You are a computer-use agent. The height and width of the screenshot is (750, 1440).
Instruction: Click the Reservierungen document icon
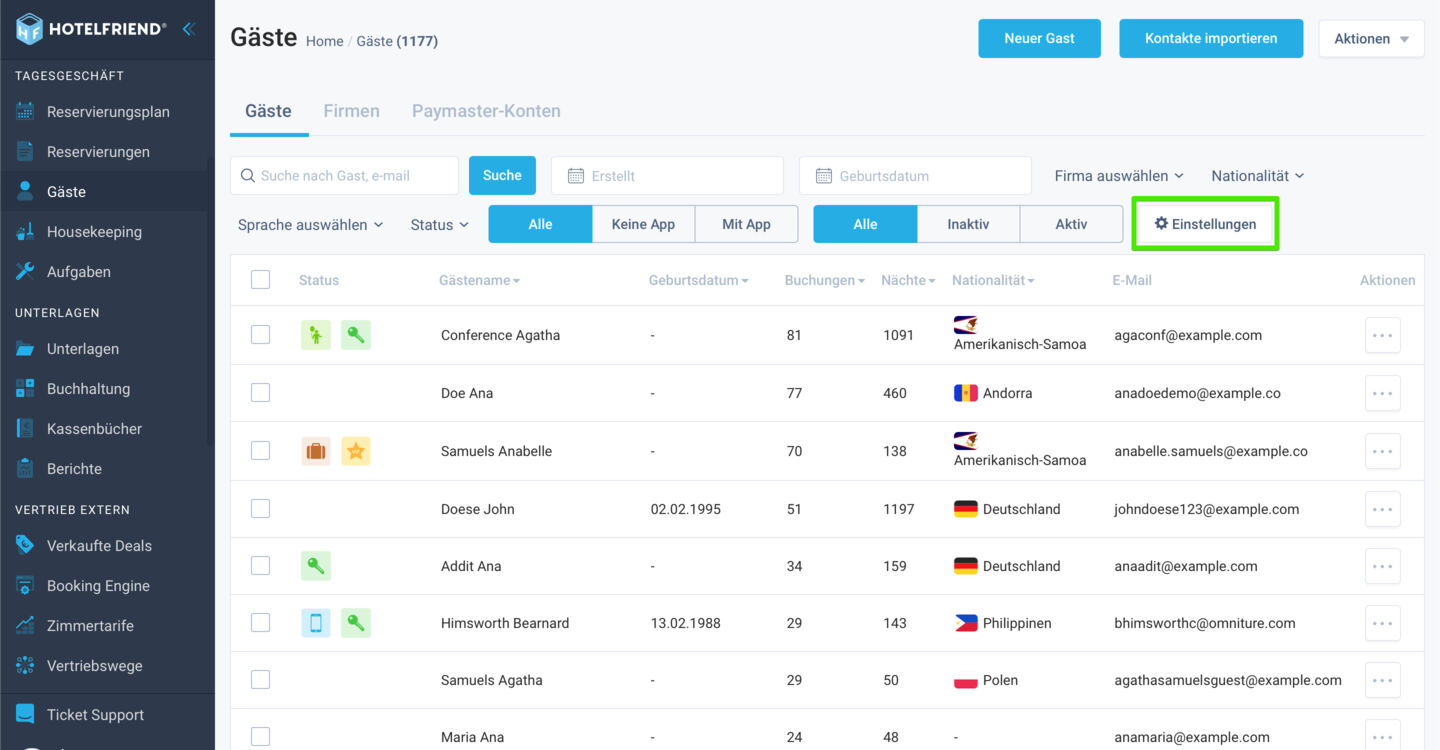[x=25, y=152]
